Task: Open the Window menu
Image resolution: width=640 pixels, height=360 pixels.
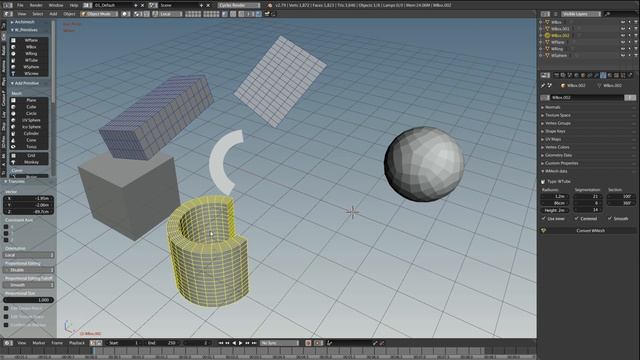Action: point(56,5)
